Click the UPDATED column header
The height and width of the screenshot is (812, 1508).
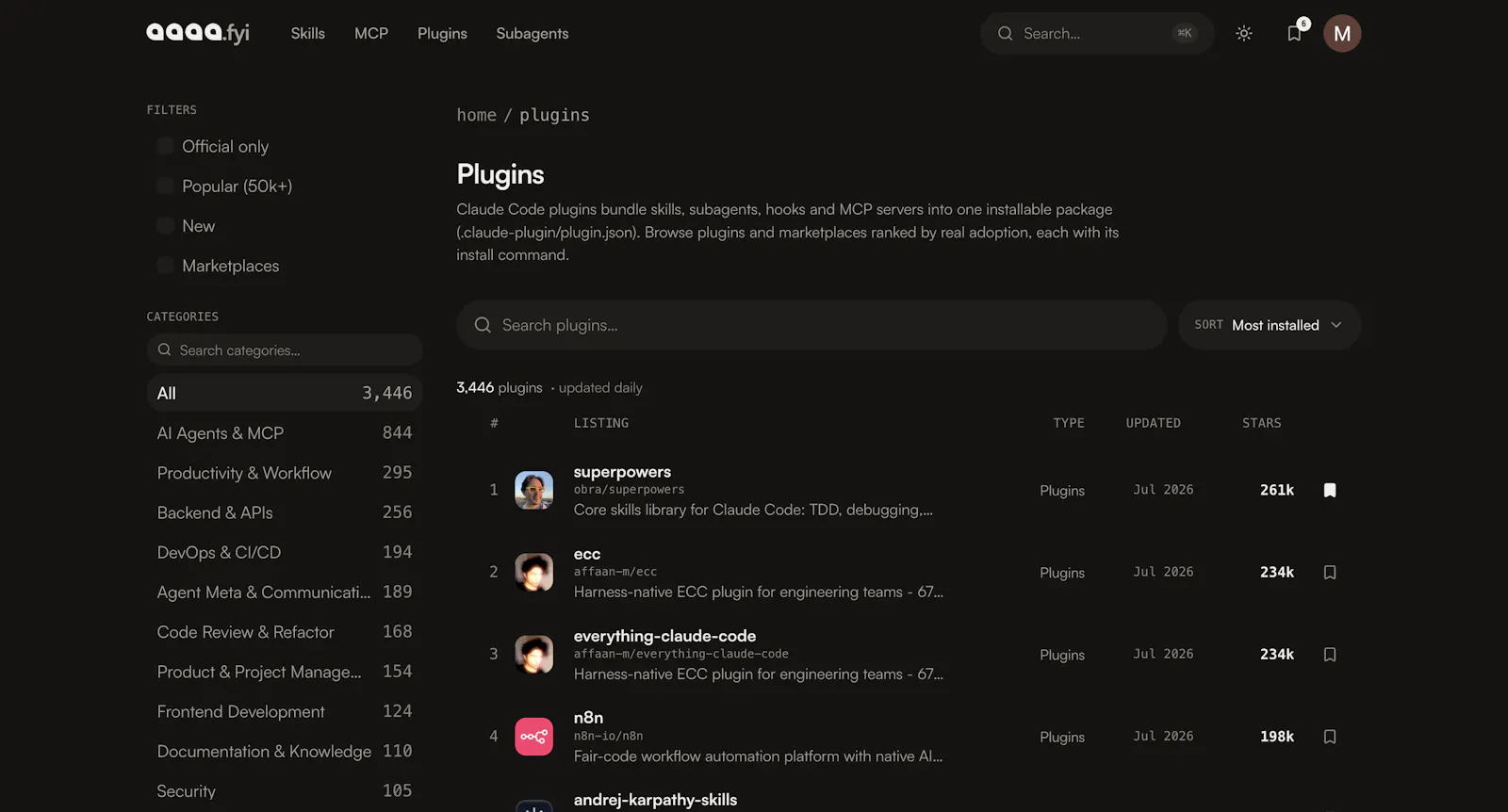pos(1154,423)
